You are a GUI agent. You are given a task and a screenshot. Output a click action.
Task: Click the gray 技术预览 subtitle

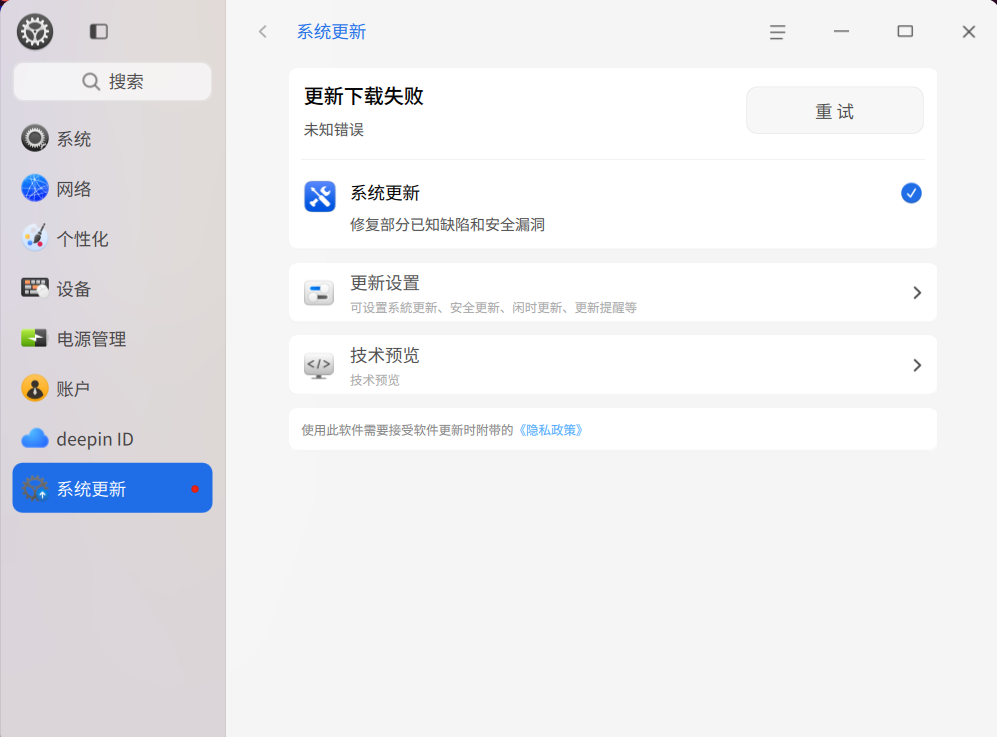[x=375, y=380]
